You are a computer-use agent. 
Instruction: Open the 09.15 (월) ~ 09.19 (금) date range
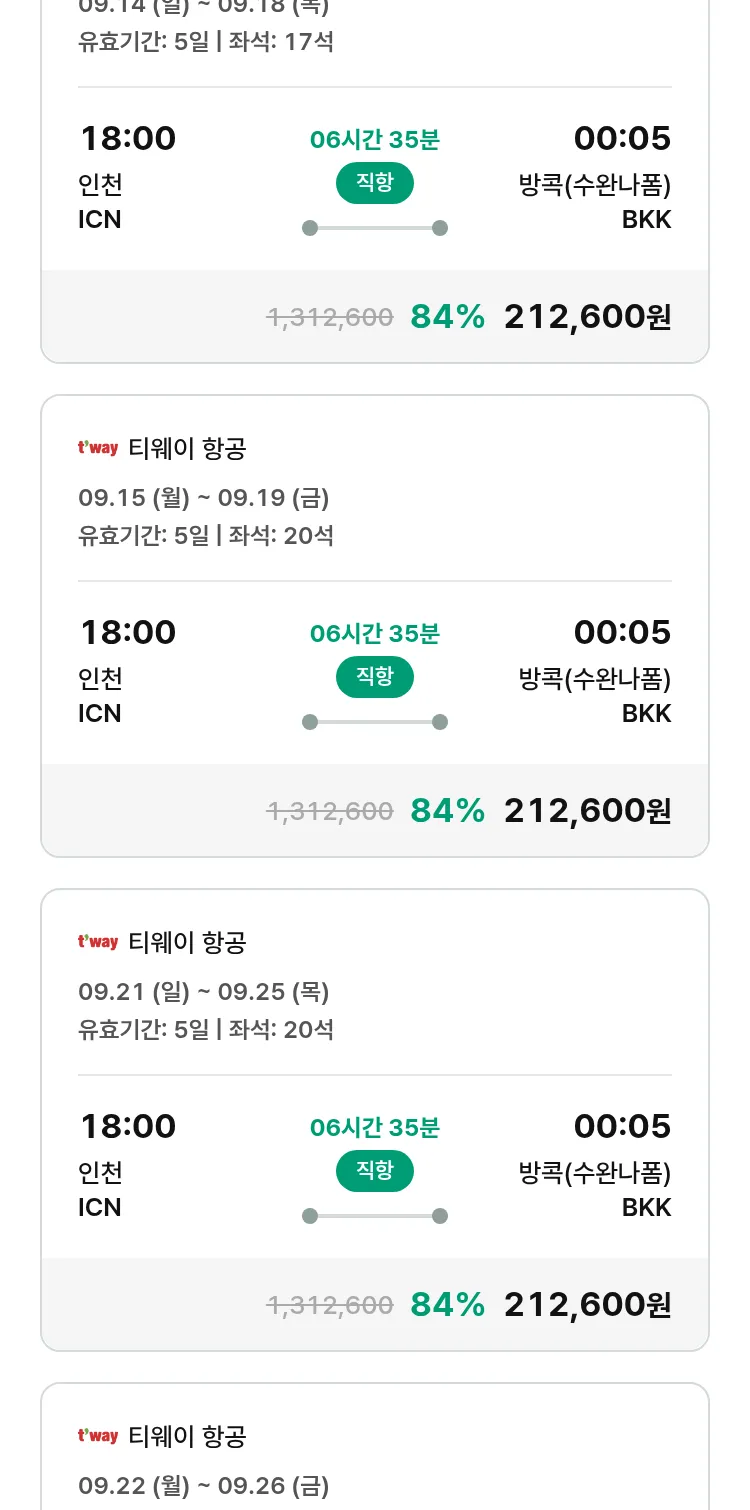pyautogui.click(x=204, y=498)
